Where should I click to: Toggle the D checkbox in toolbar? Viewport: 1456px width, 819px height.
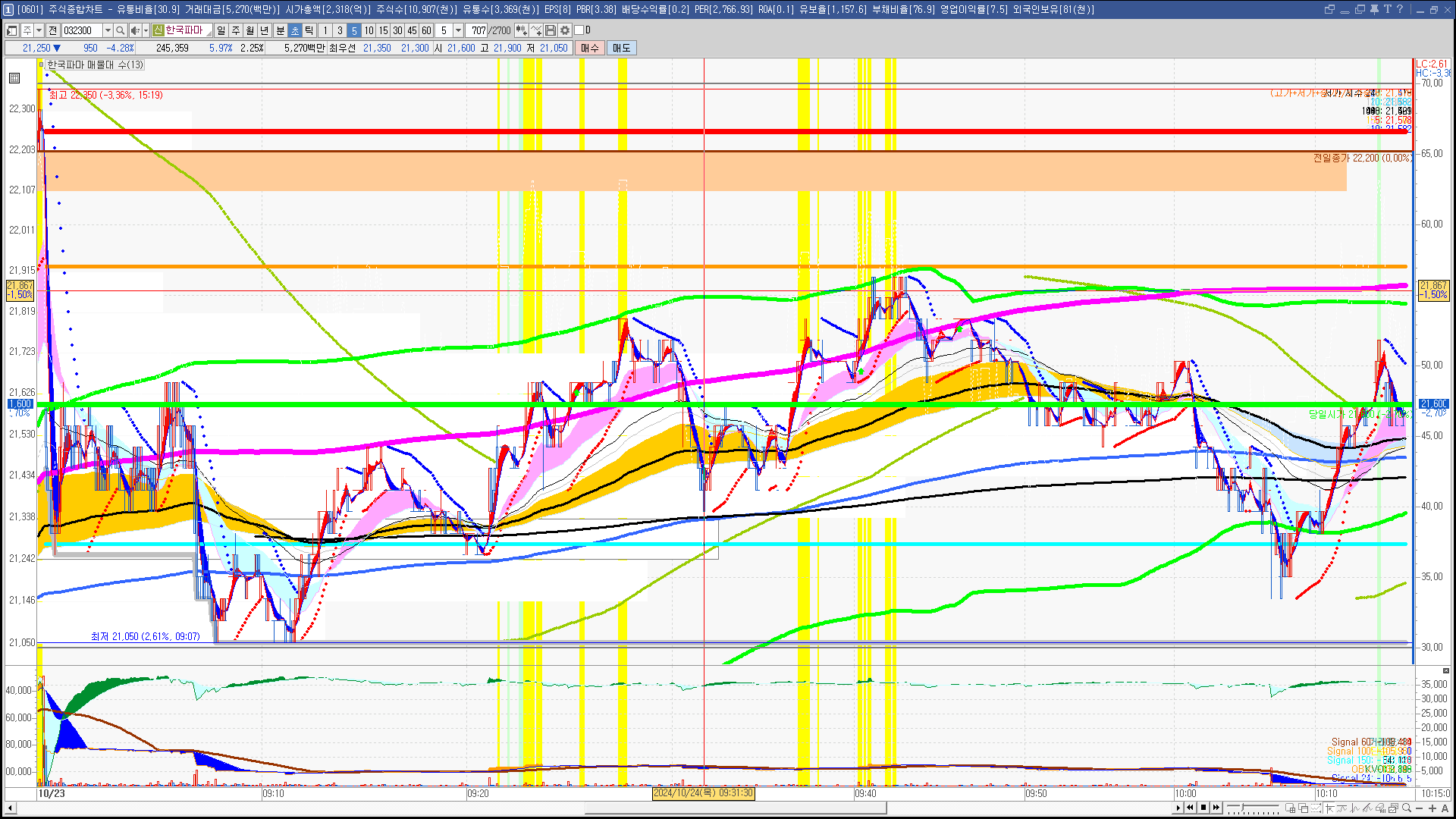579,30
